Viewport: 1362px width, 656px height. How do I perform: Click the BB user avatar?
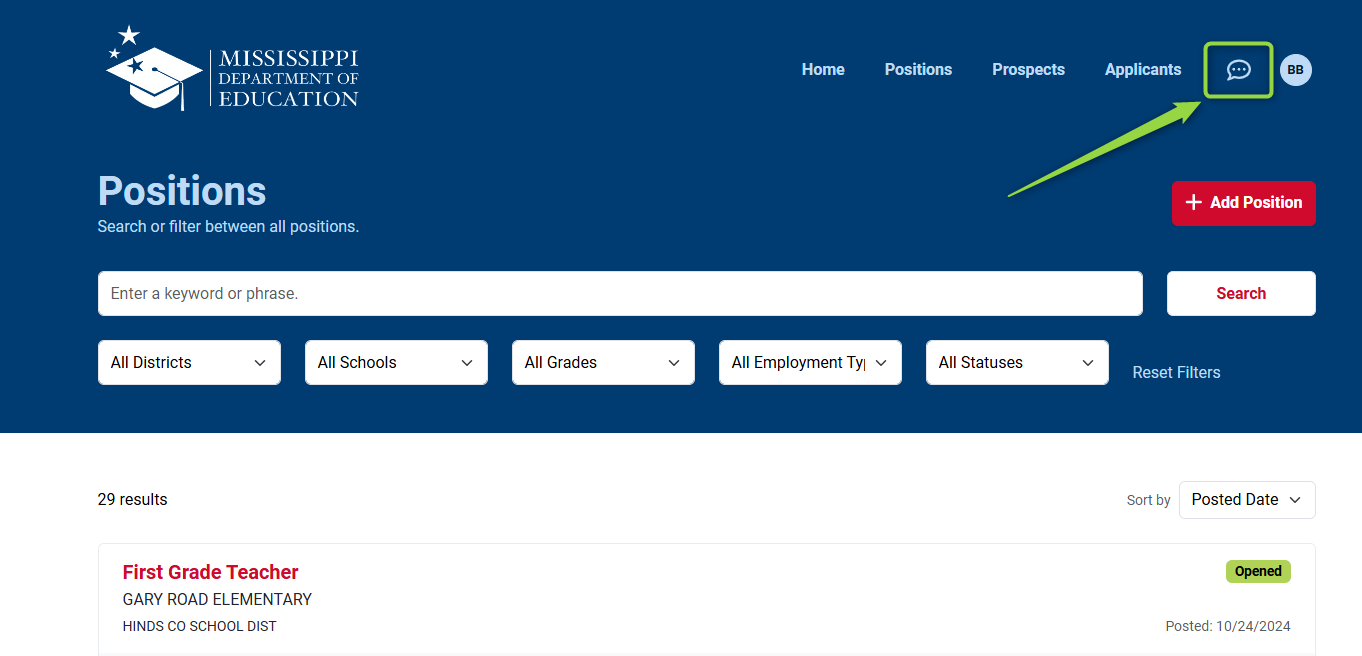(x=1295, y=70)
